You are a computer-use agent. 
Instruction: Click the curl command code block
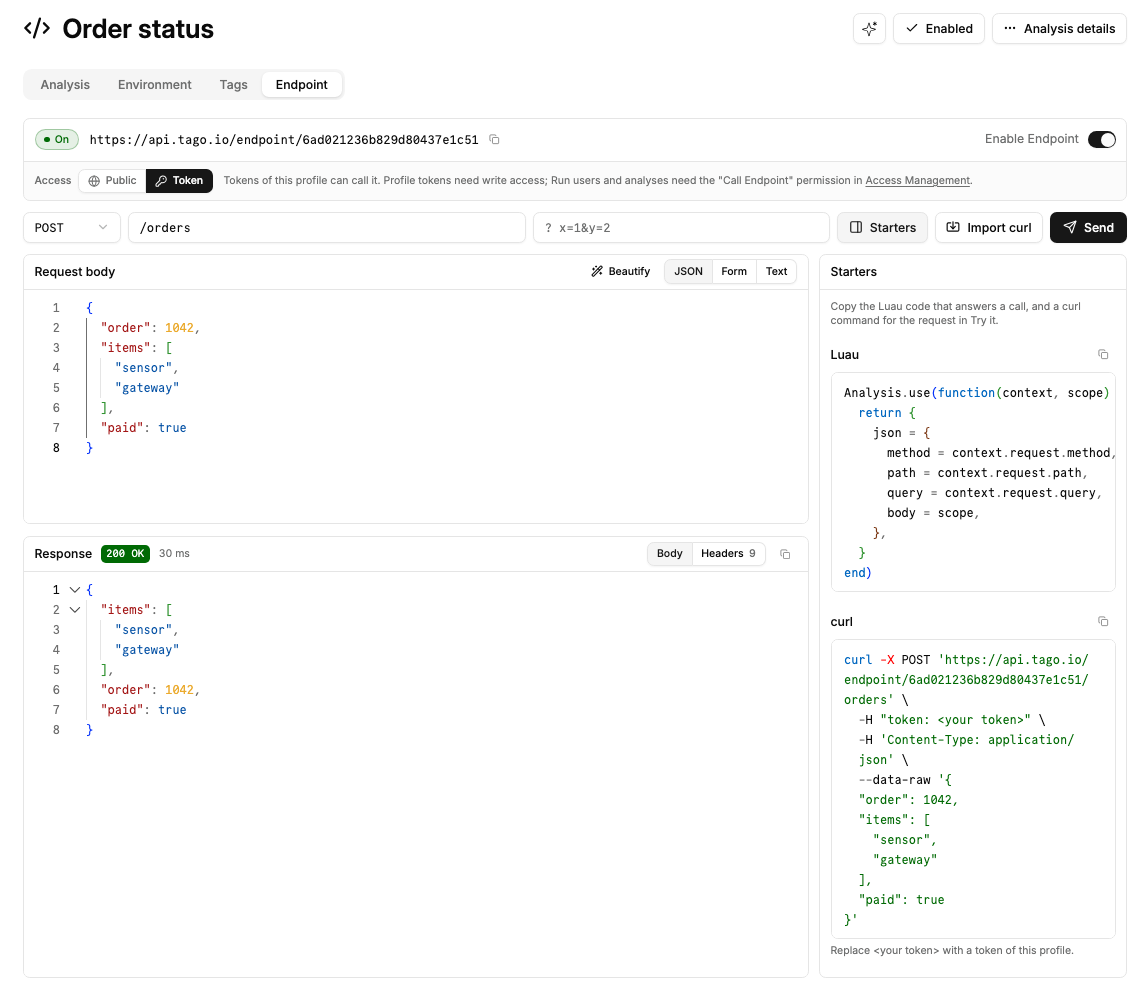click(x=973, y=790)
